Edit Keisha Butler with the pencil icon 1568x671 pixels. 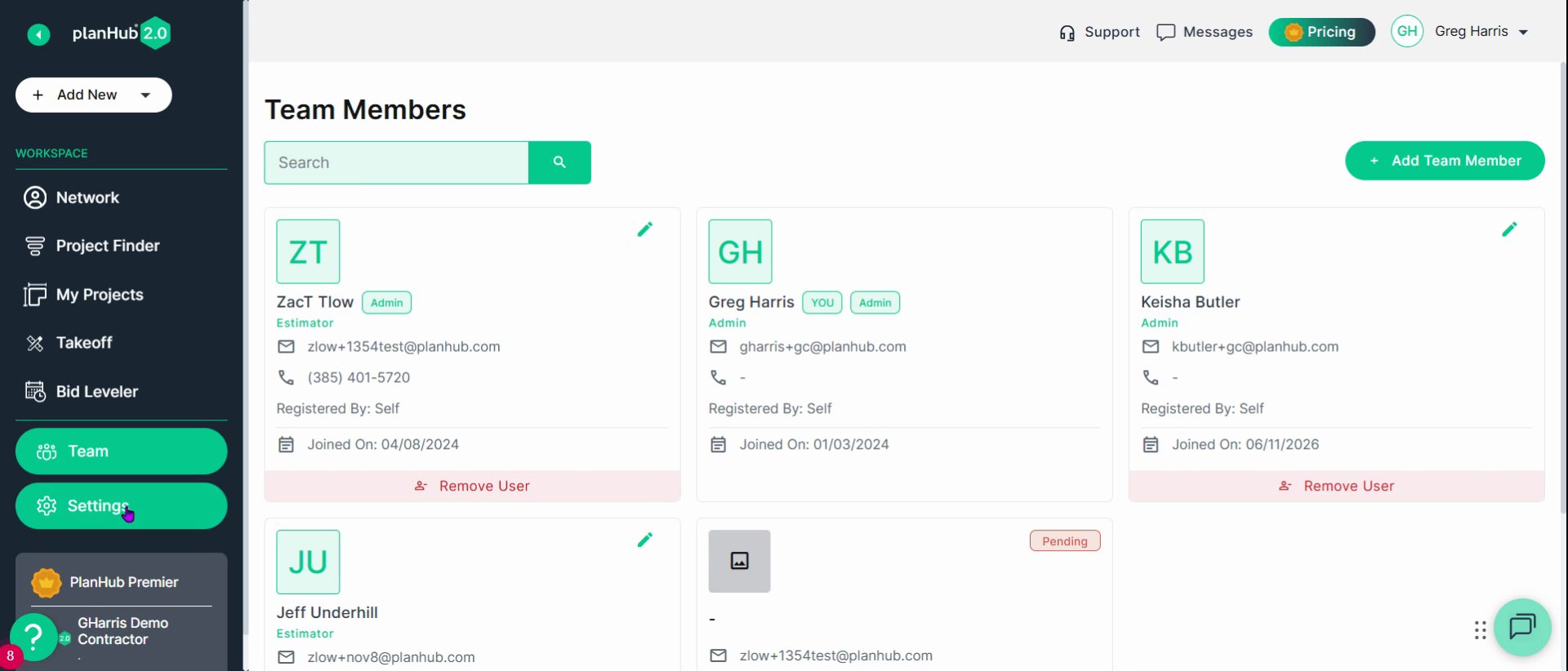tap(1509, 229)
